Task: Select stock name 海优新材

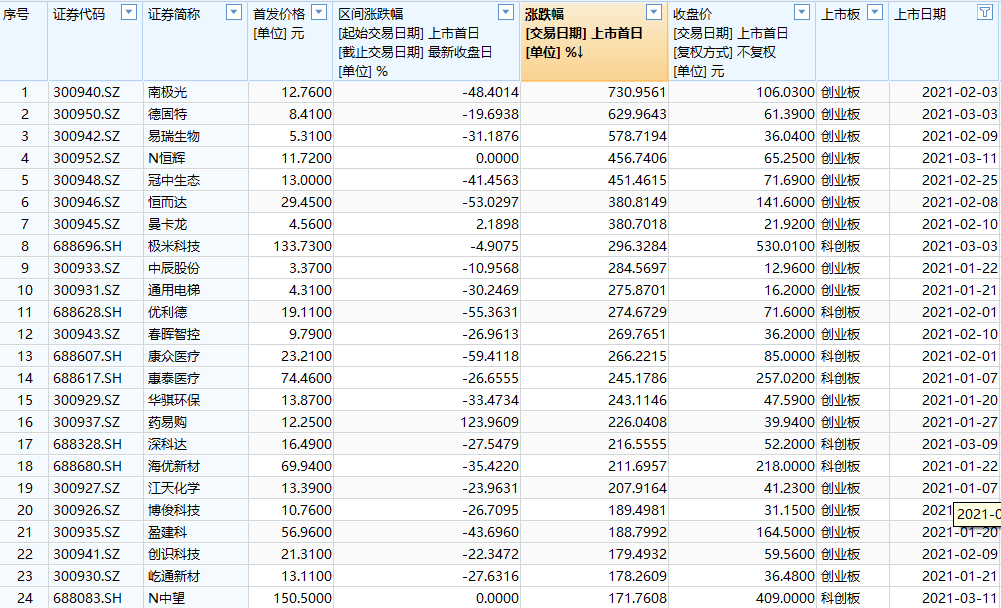Action: coord(174,466)
